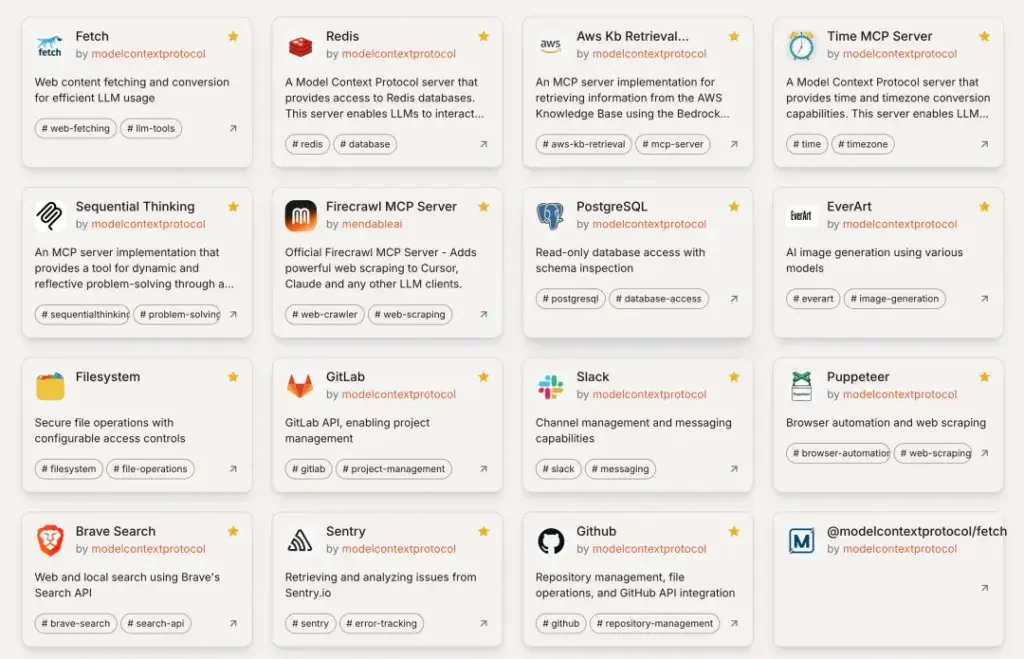This screenshot has height=659, width=1024.
Task: Click the Slack logo icon
Action: 551,386
